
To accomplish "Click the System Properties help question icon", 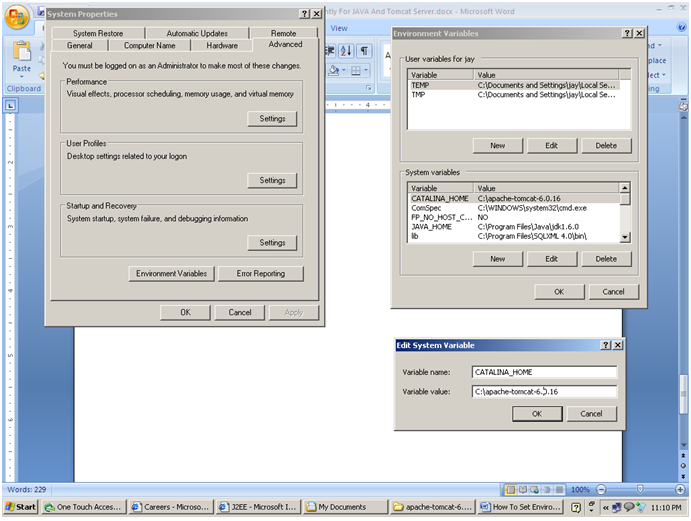I will tap(305, 14).
